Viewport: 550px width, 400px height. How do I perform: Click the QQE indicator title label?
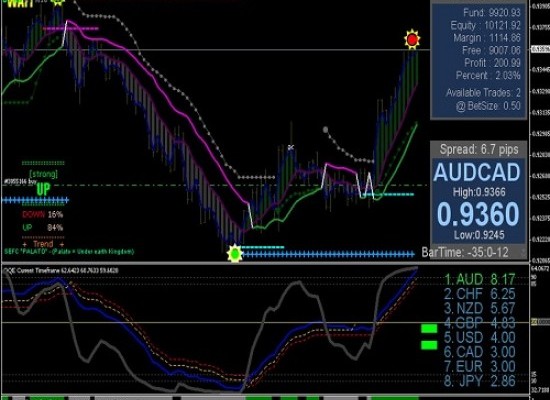[61, 271]
